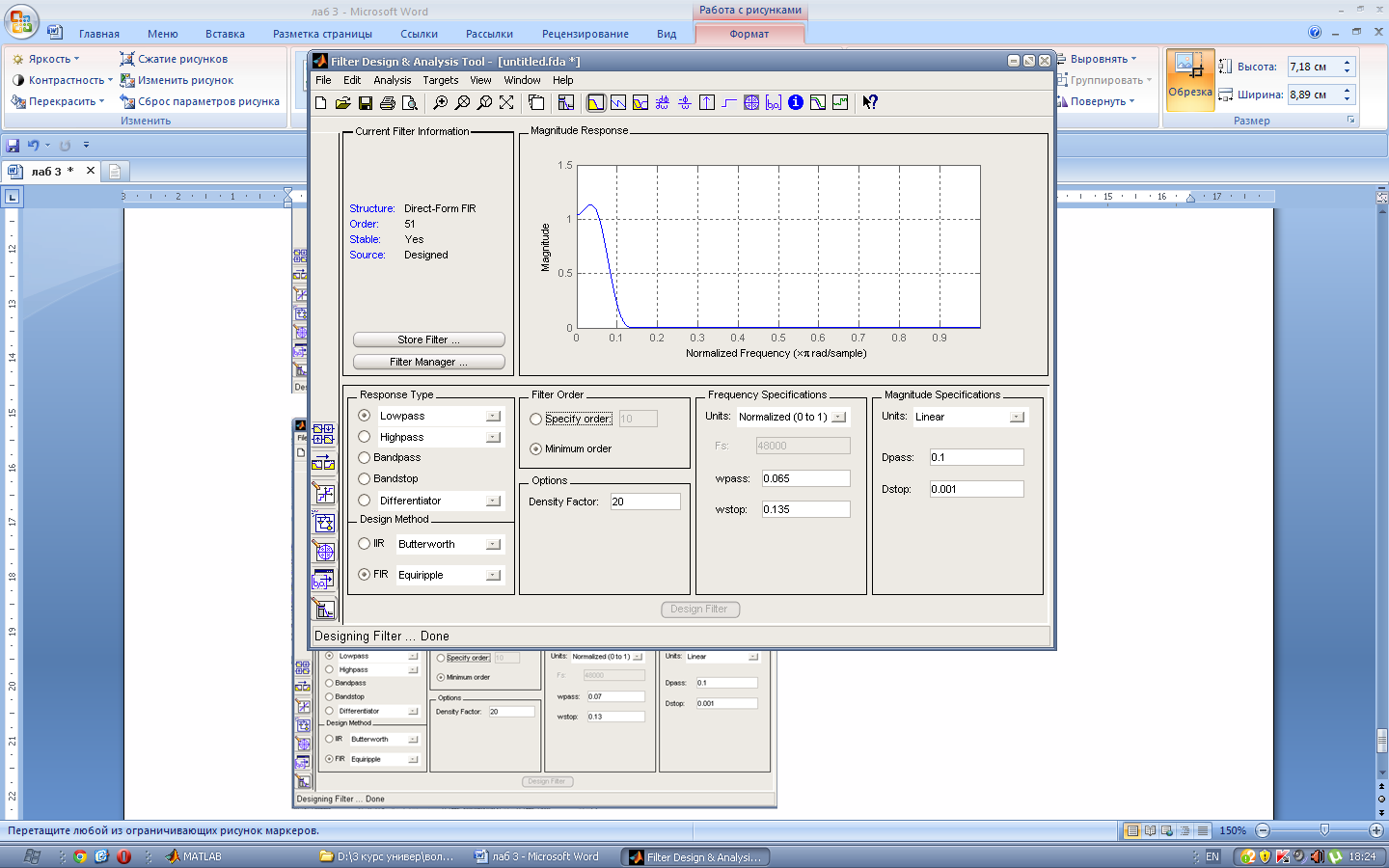This screenshot has width=1389, height=868.
Task: Show the Impulse Response plot
Action: (x=707, y=102)
